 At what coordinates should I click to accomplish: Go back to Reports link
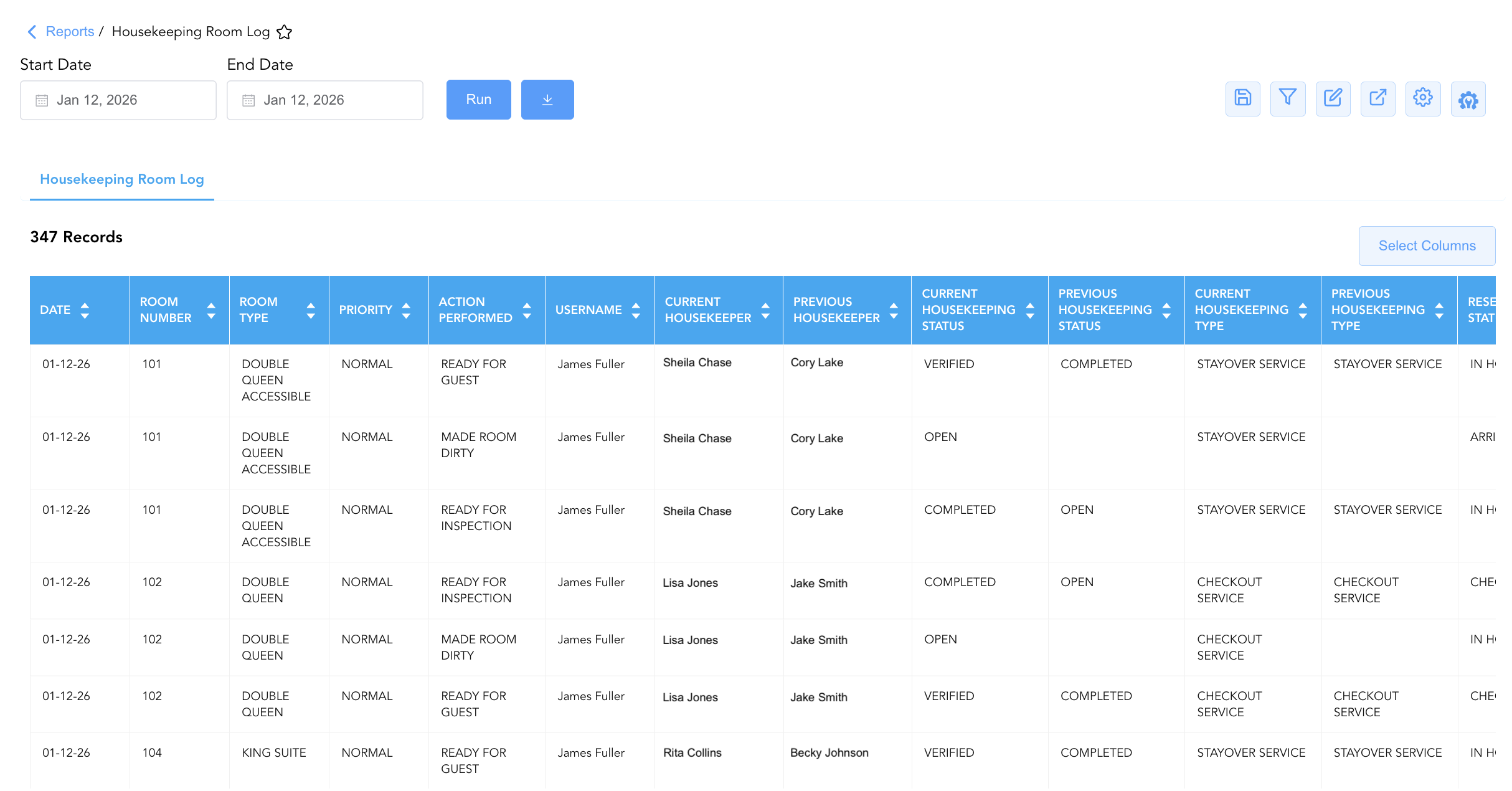click(x=70, y=32)
